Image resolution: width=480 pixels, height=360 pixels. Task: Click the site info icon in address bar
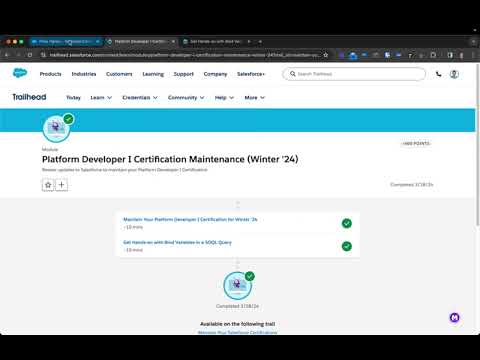click(x=43, y=55)
